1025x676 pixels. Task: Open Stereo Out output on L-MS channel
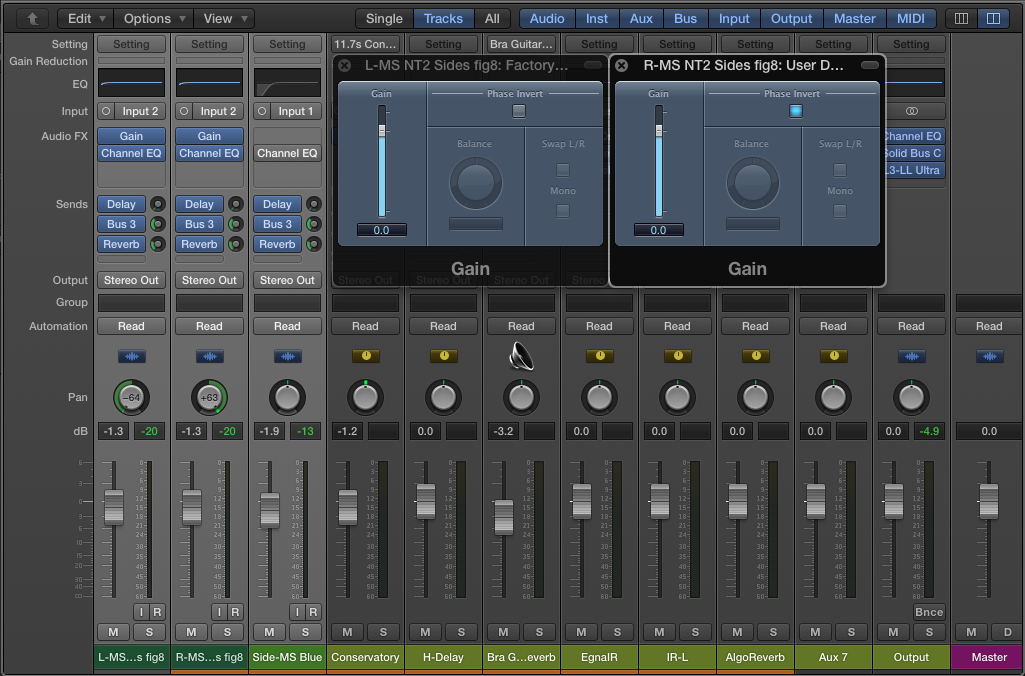coord(131,280)
